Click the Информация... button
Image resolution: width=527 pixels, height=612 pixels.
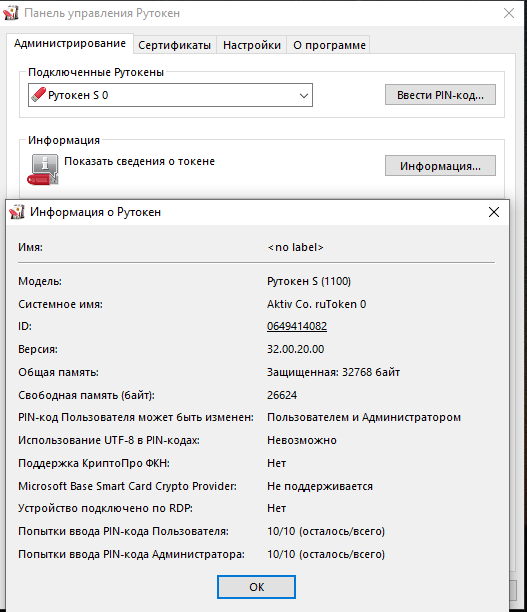(440, 166)
